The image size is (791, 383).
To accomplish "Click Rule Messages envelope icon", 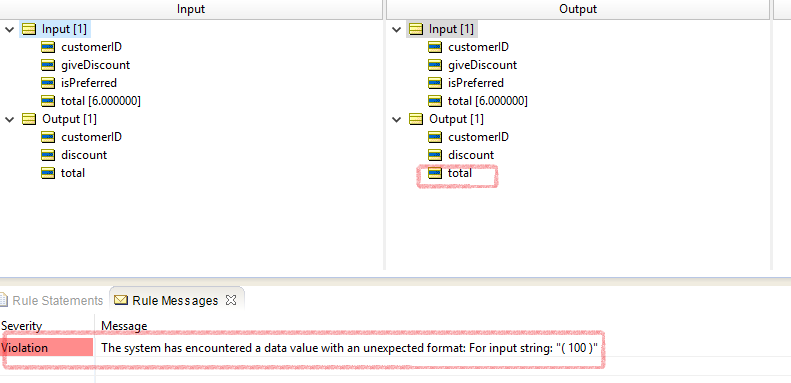I will [121, 300].
